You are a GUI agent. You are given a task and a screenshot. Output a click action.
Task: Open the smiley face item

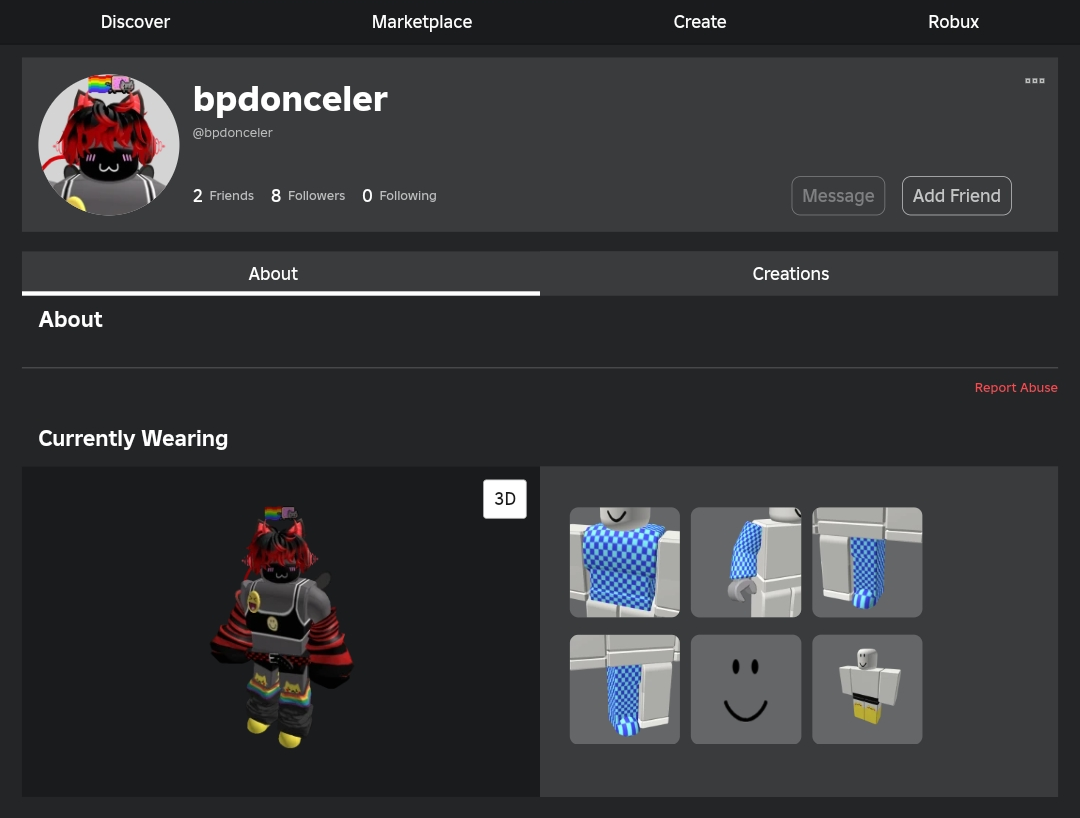[746, 689]
